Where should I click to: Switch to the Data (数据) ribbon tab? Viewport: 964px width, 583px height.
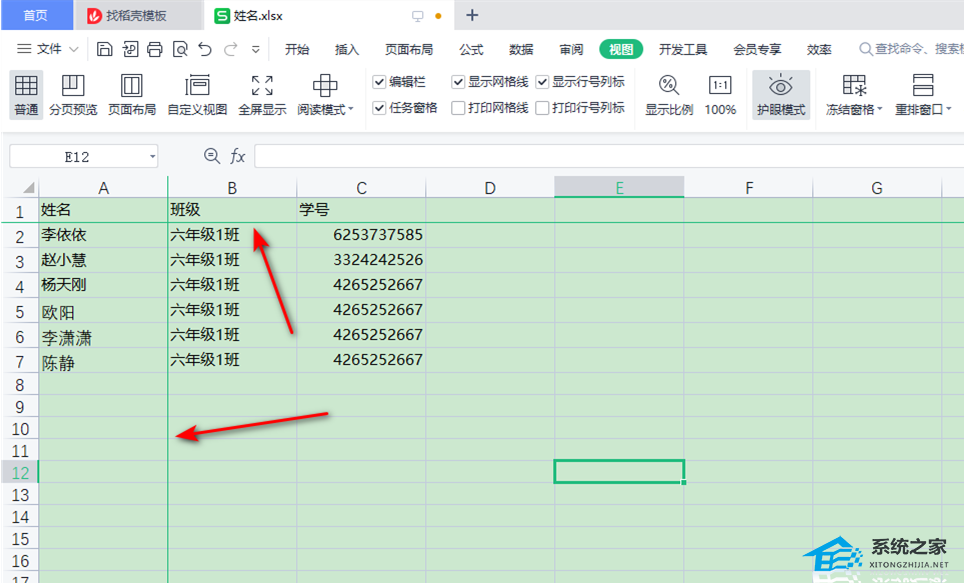521,49
